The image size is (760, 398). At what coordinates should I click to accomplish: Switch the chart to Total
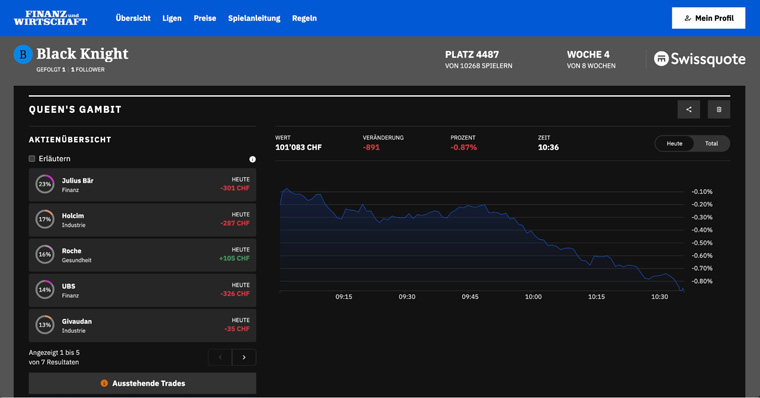pyautogui.click(x=711, y=143)
